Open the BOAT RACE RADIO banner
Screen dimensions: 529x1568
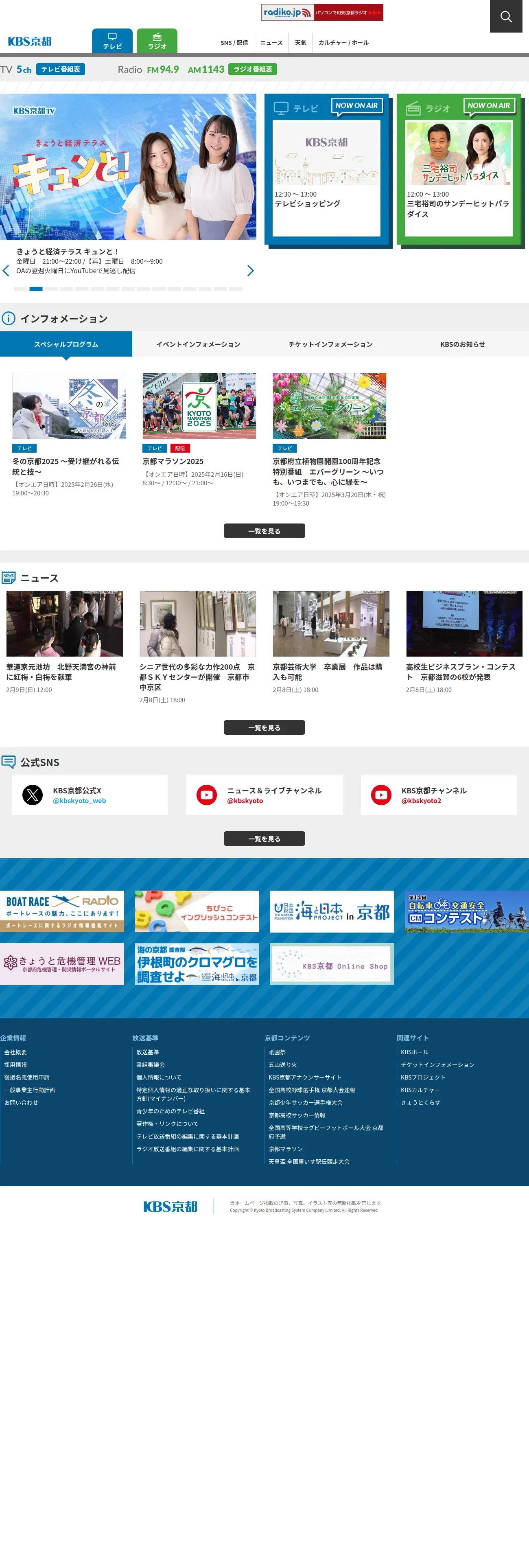click(62, 911)
